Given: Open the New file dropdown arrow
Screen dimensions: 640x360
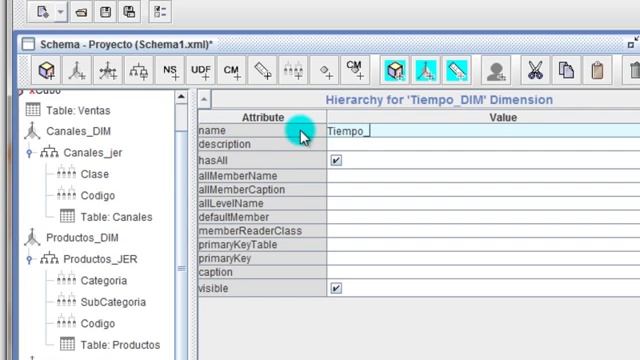Looking at the screenshot, I should coord(60,12).
